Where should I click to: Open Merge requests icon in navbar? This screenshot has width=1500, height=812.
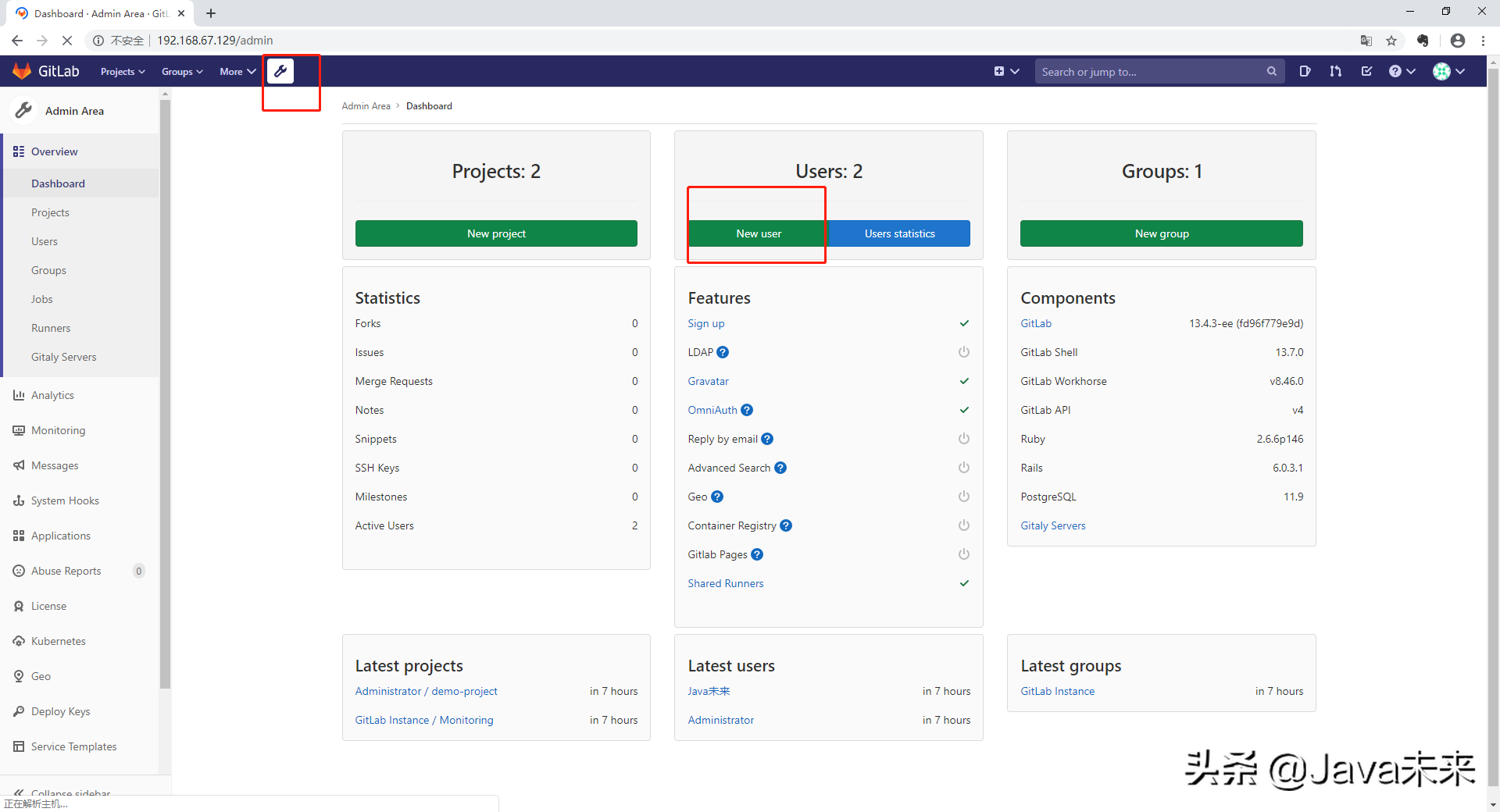tap(1336, 71)
